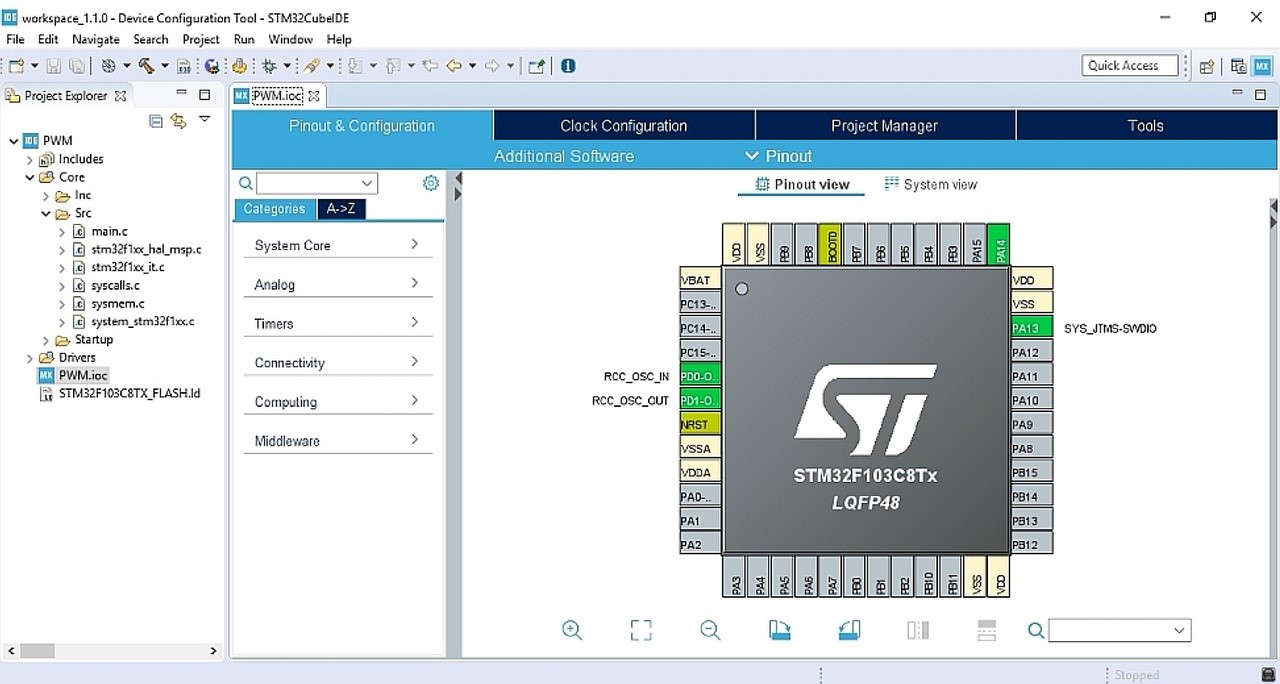Click the fit-to-screen pinout icon

[x=641, y=630]
